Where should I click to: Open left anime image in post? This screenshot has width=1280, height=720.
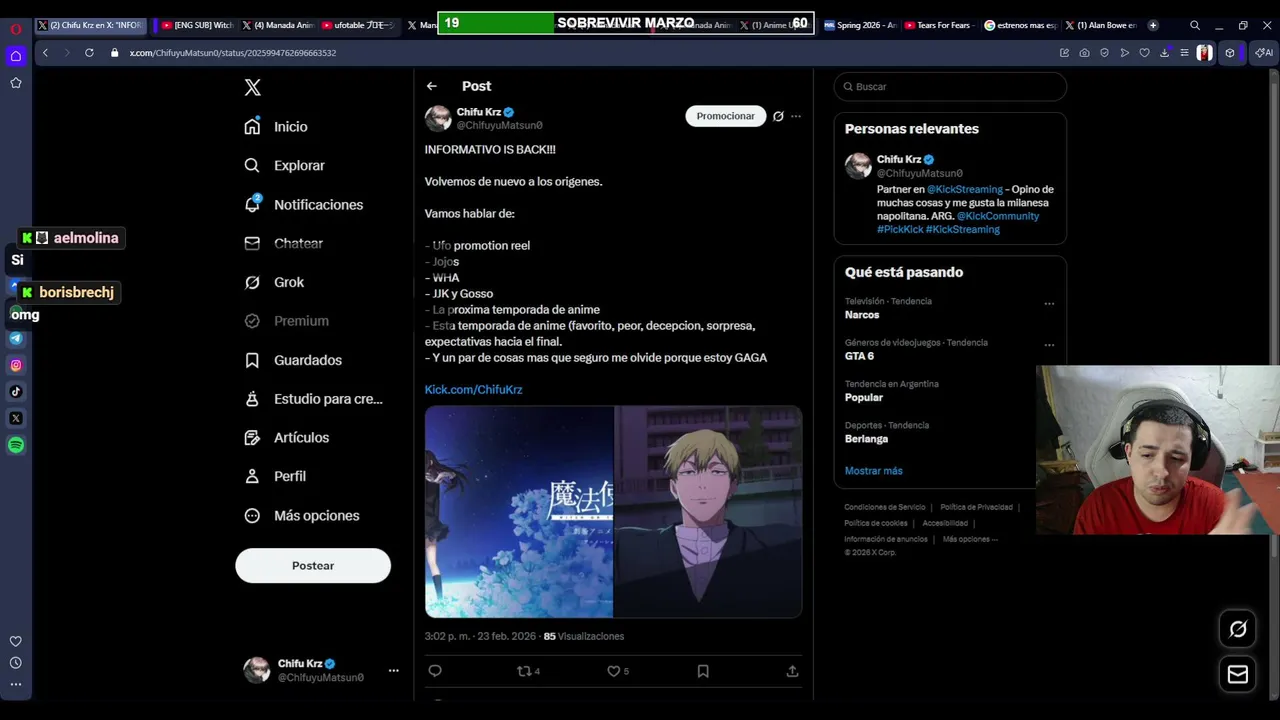[519, 512]
